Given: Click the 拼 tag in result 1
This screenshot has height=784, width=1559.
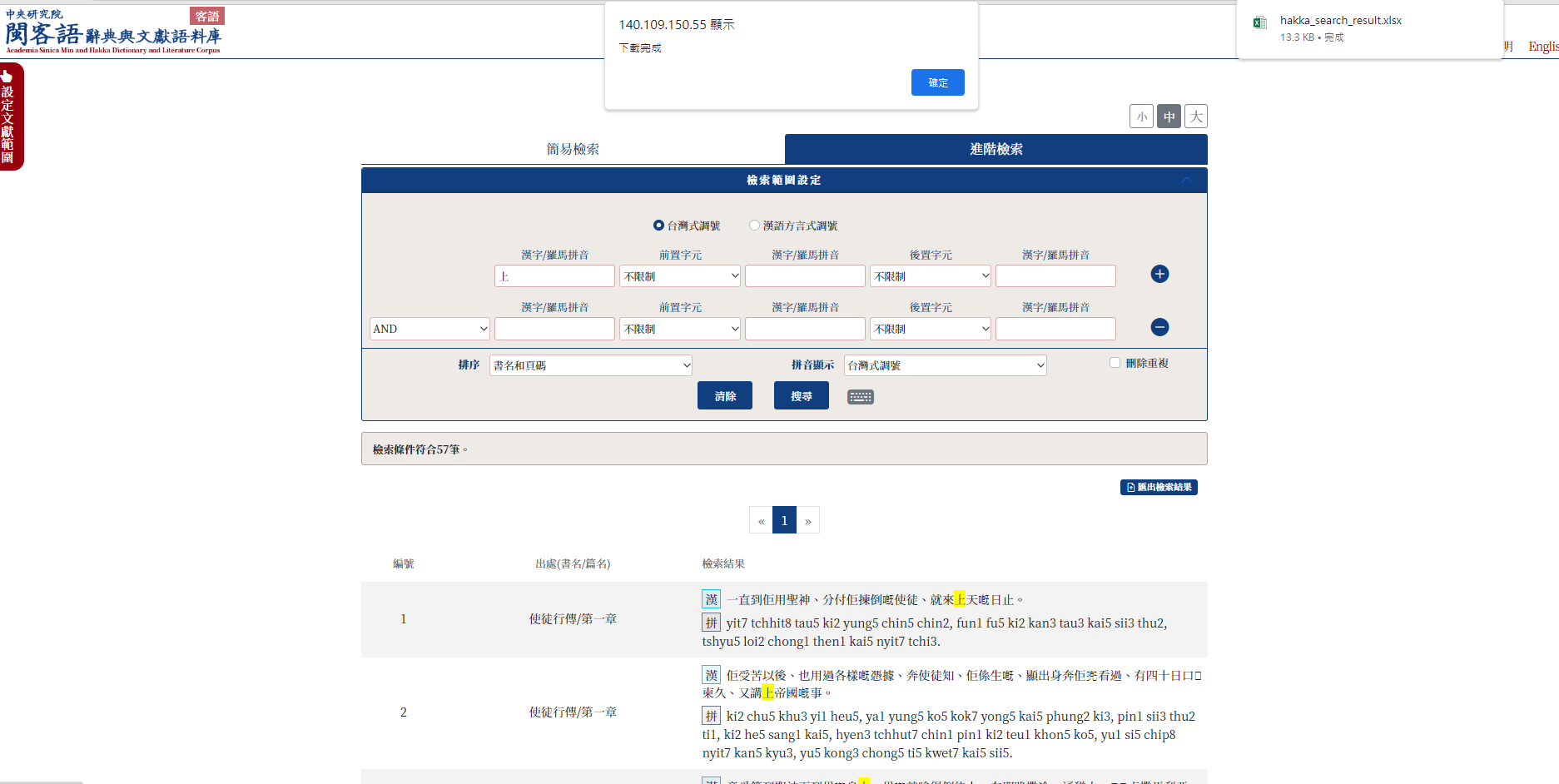Looking at the screenshot, I should [x=711, y=623].
